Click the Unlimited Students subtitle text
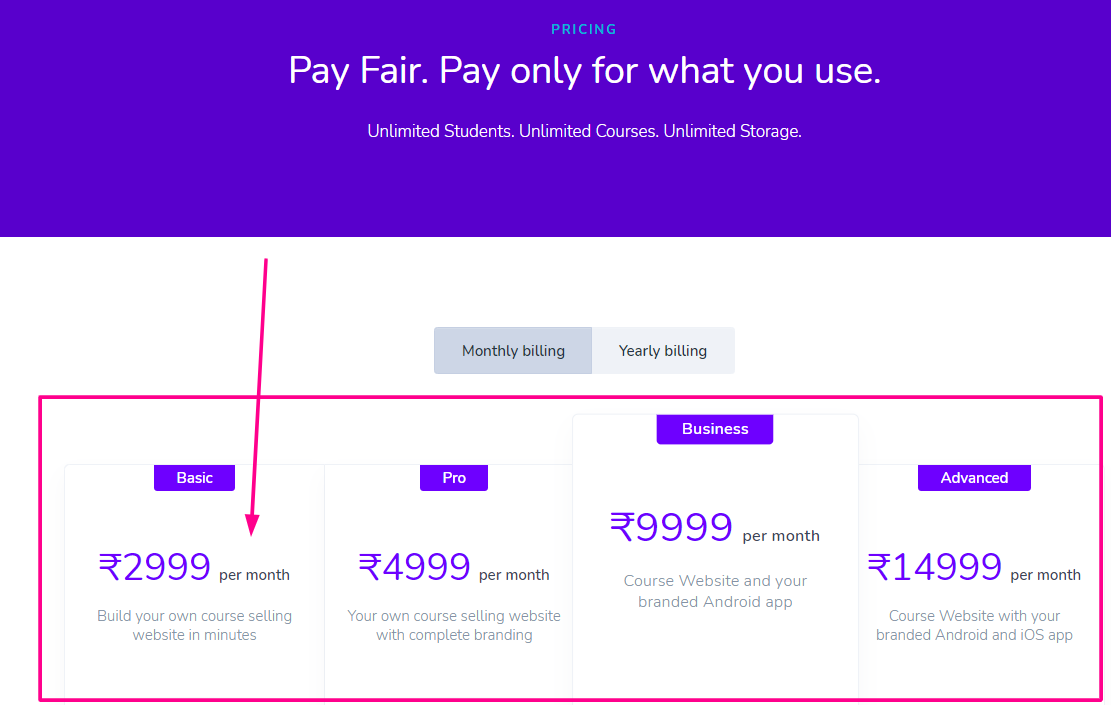The image size is (1111, 705). click(584, 131)
